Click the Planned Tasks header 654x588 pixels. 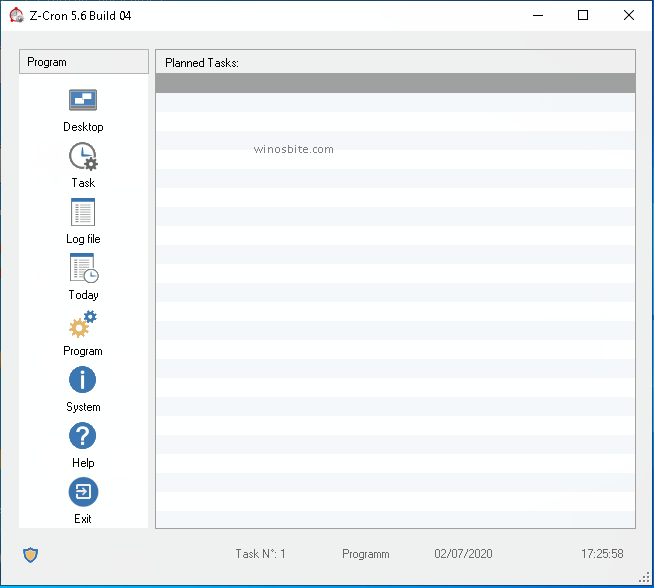coord(395,62)
